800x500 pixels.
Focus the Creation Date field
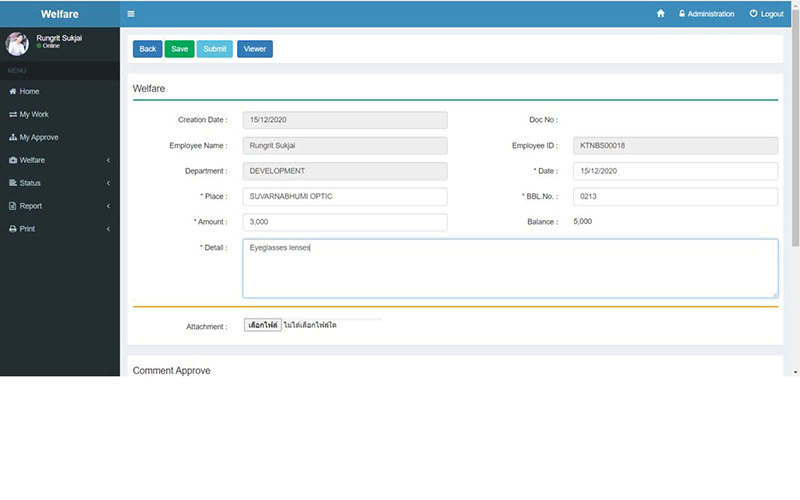click(x=345, y=120)
